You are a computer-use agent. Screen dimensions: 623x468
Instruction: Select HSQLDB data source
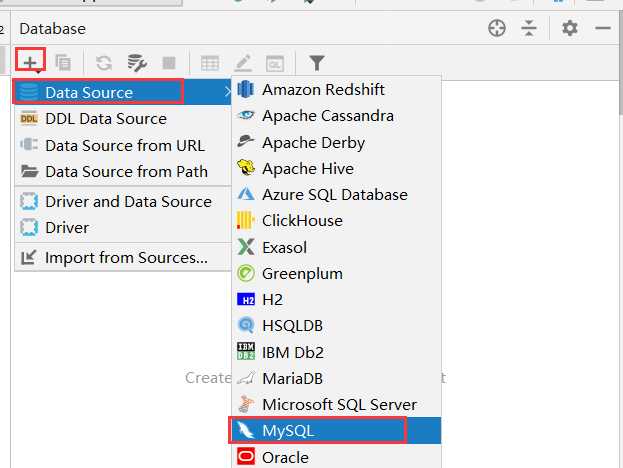[x=337, y=326]
